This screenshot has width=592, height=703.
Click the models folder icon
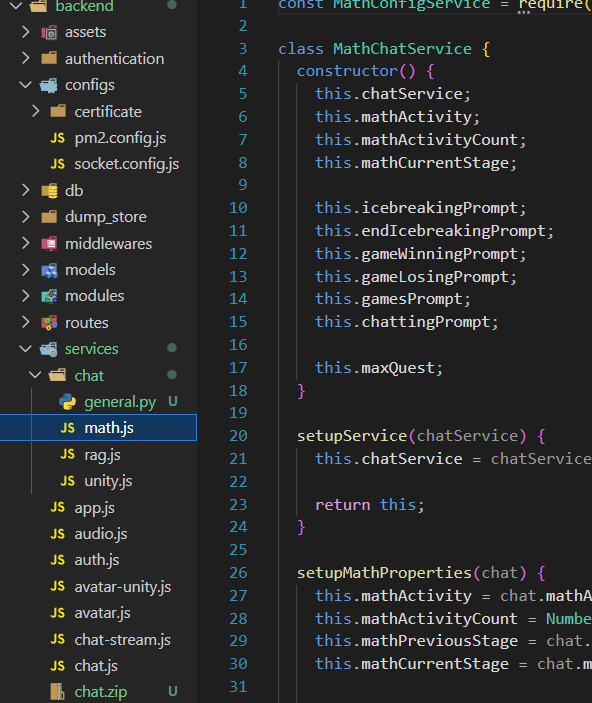click(49, 270)
